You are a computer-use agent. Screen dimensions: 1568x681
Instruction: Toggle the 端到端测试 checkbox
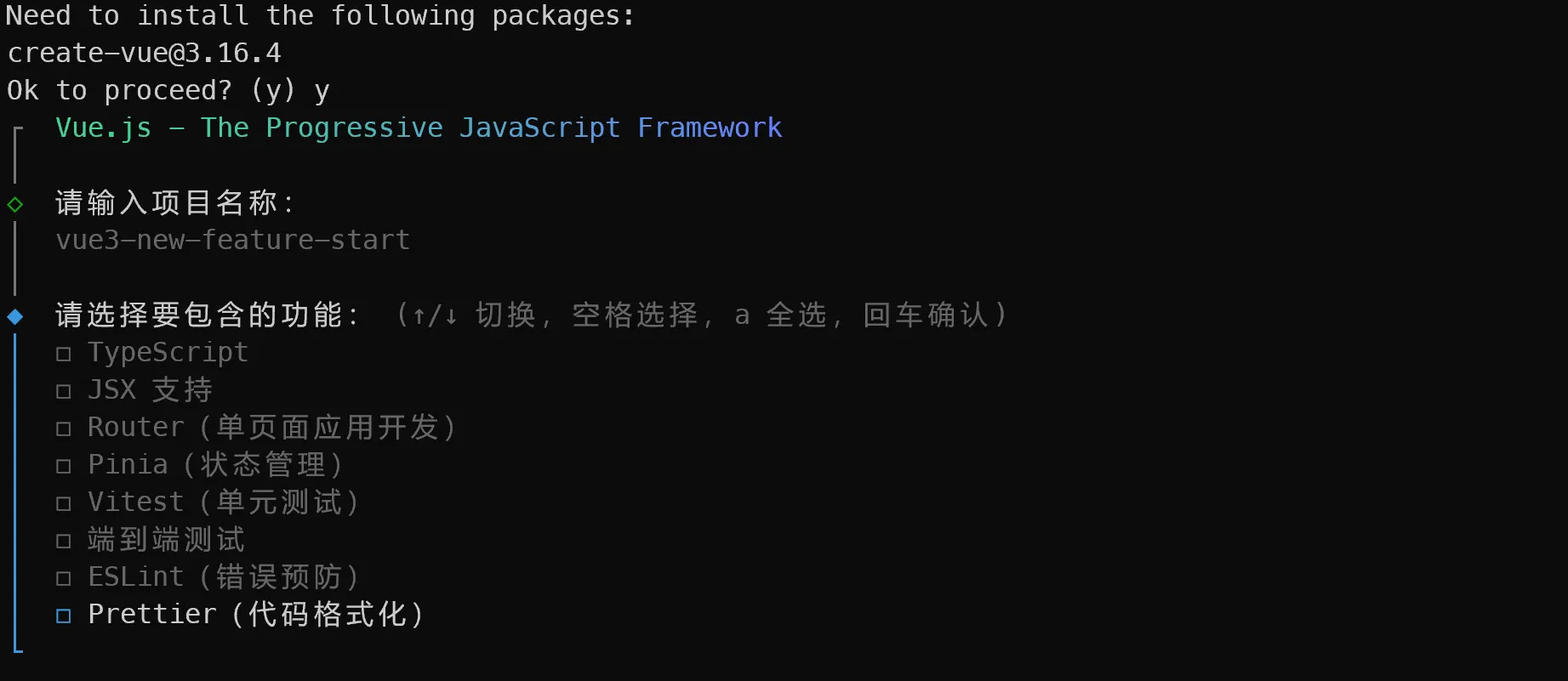pos(64,541)
